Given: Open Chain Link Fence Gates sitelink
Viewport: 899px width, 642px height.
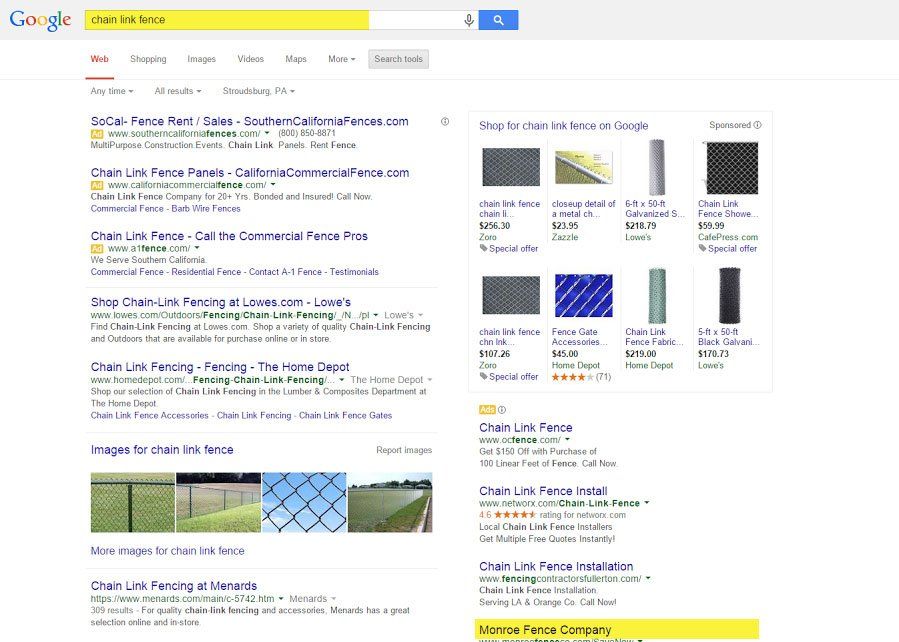Looking at the screenshot, I should coord(345,416).
